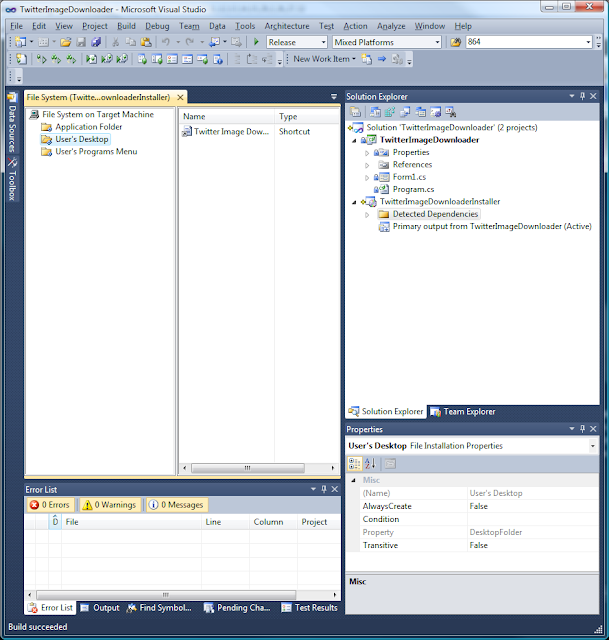Screen dimensions: 609x640
Task: Toggle Categorized view in Properties panel
Action: [354, 464]
